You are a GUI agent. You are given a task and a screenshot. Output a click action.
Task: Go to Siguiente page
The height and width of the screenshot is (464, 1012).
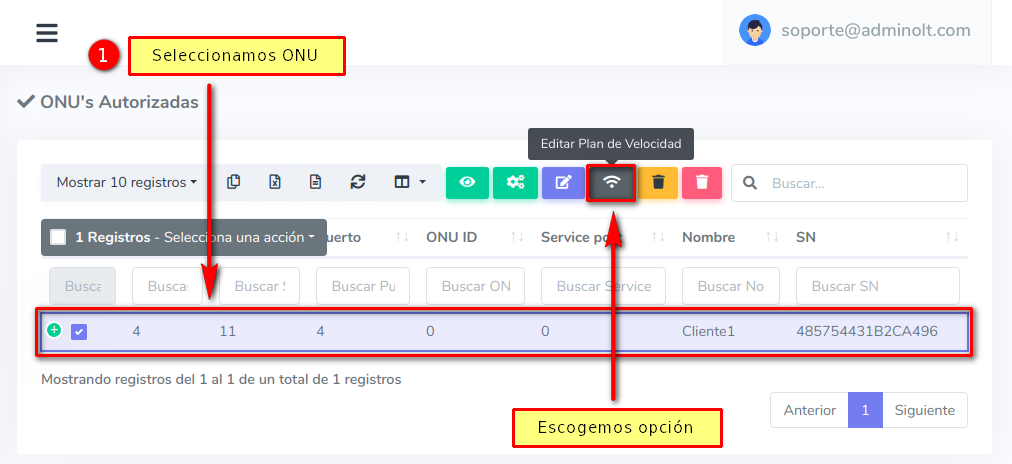pos(924,410)
